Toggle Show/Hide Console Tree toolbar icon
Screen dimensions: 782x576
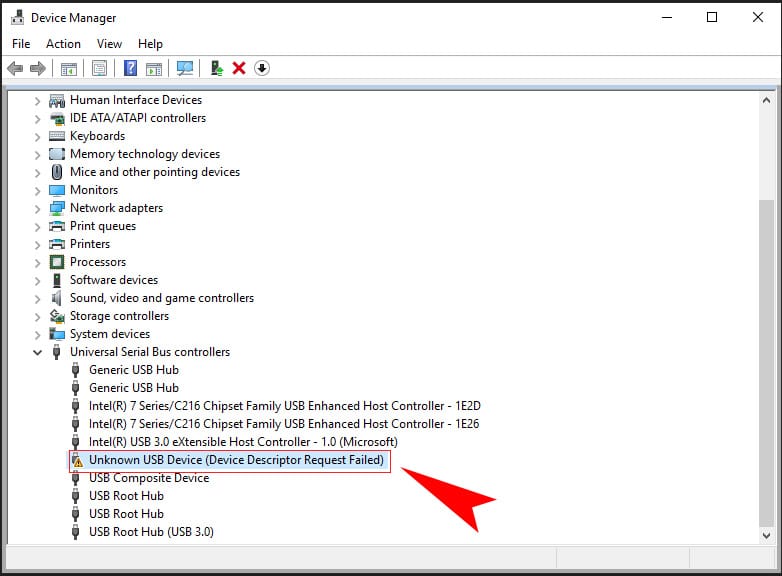(x=69, y=68)
